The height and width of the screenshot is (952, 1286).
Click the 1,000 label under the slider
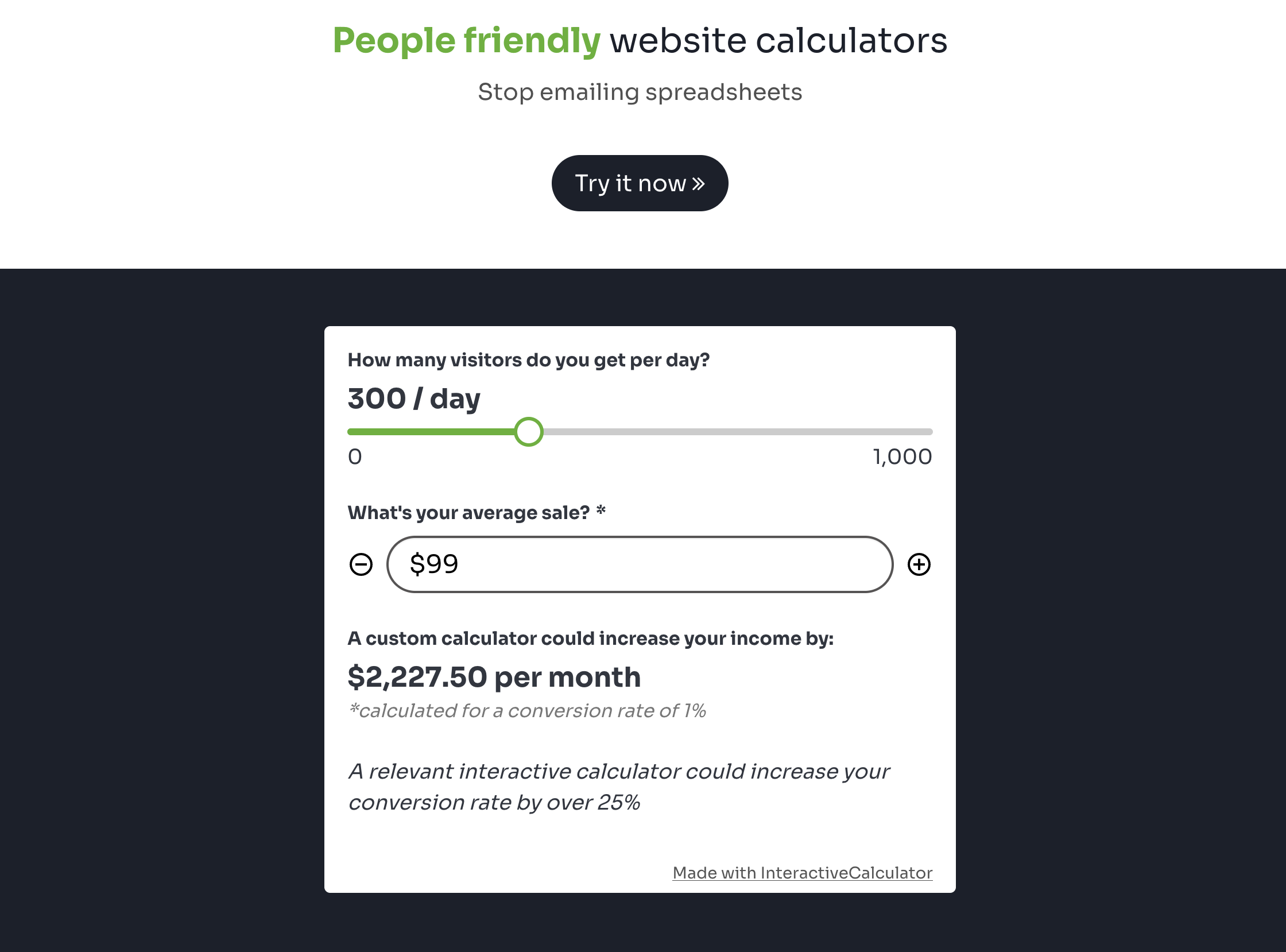click(x=902, y=457)
